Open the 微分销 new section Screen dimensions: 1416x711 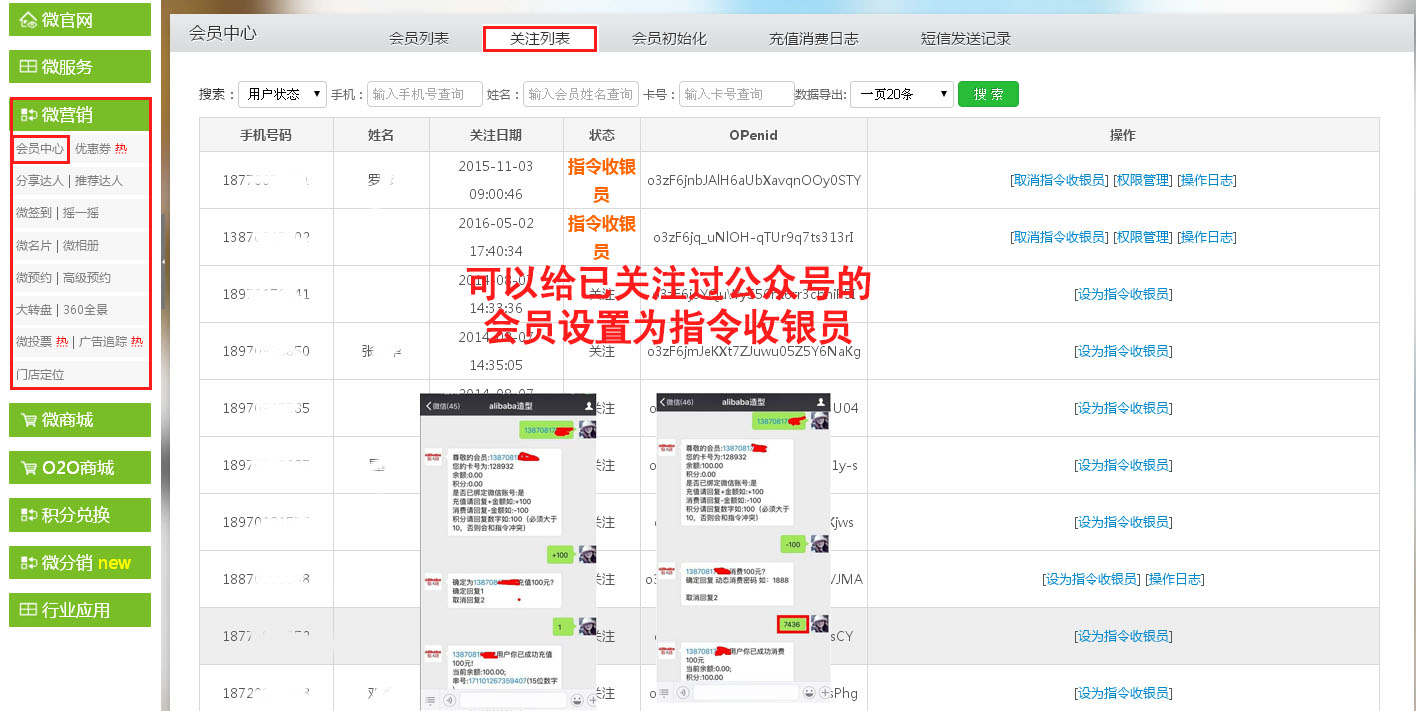click(x=79, y=563)
